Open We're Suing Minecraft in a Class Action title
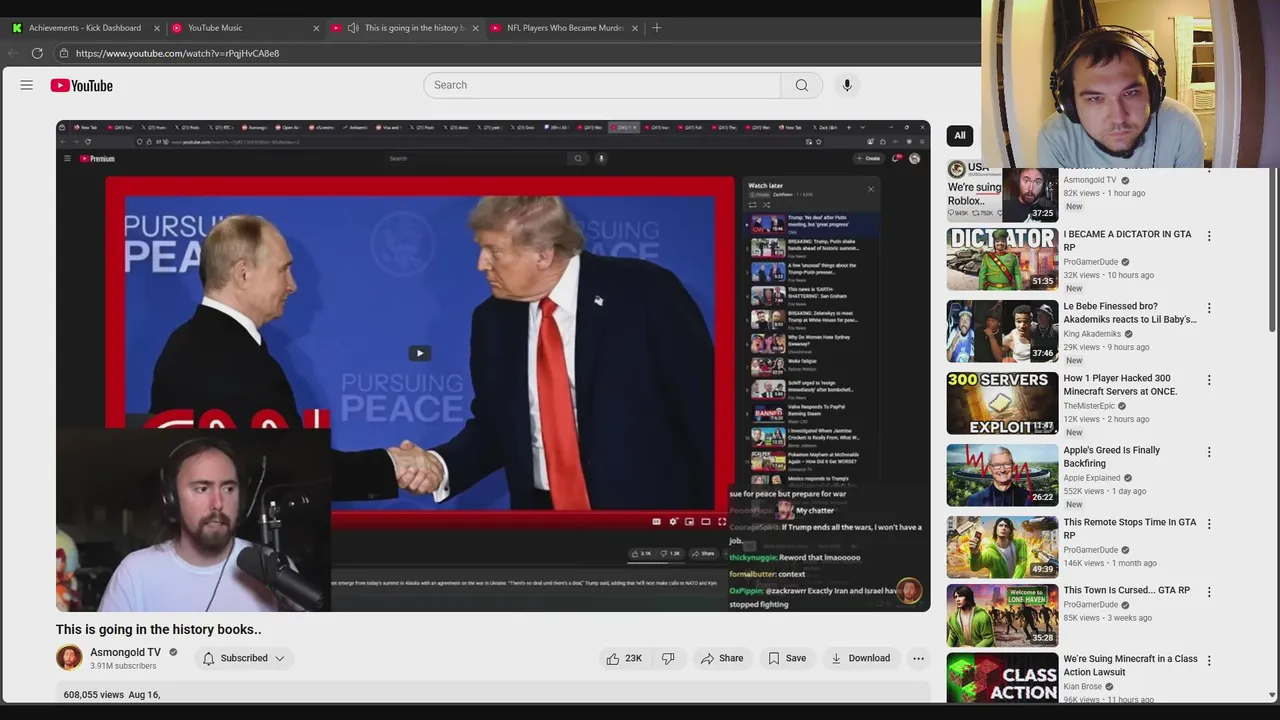The height and width of the screenshot is (720, 1280). [x=1130, y=665]
